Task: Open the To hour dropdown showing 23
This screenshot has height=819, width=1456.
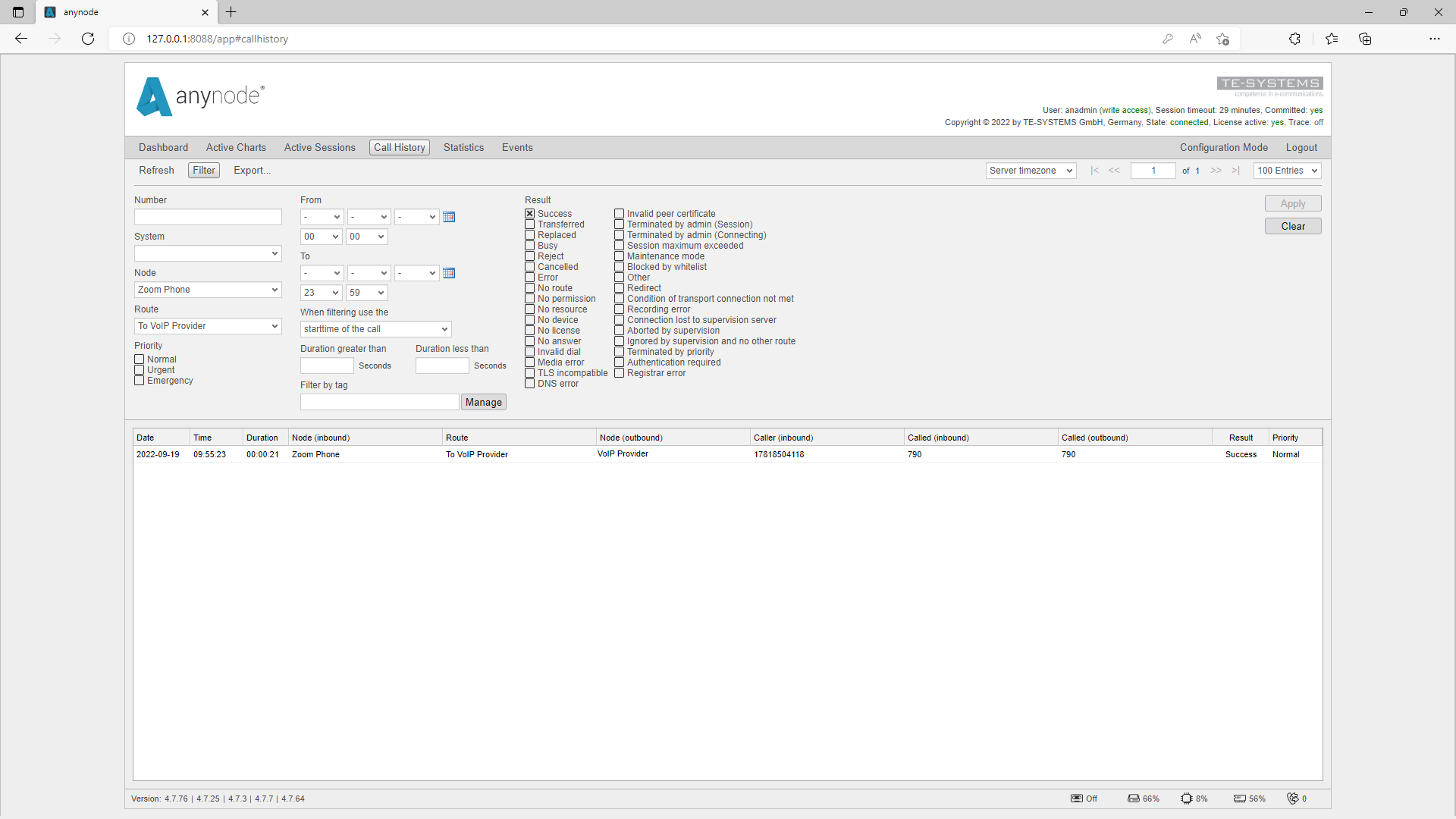Action: (321, 293)
